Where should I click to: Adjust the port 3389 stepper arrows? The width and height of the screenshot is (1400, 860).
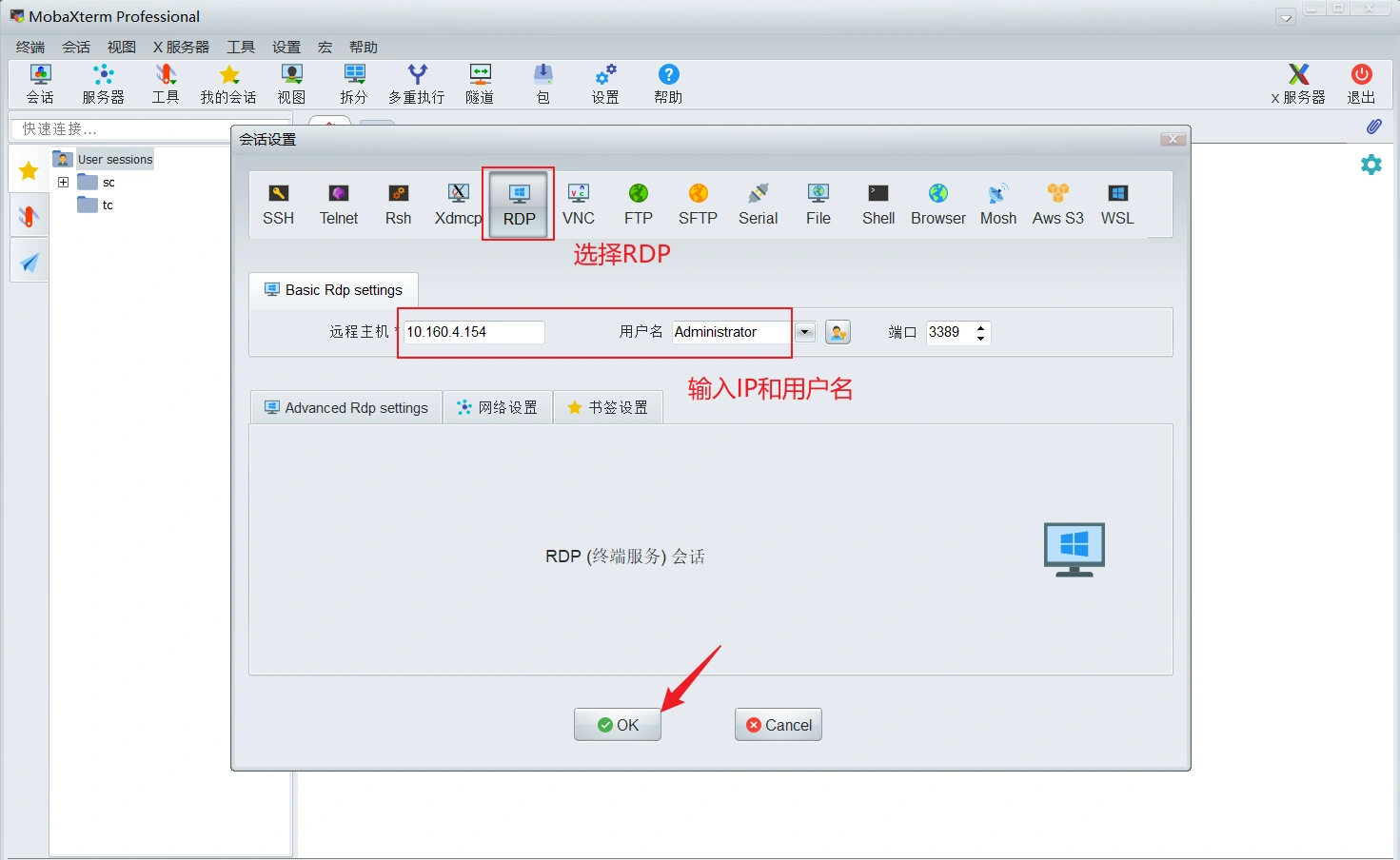[x=980, y=332]
